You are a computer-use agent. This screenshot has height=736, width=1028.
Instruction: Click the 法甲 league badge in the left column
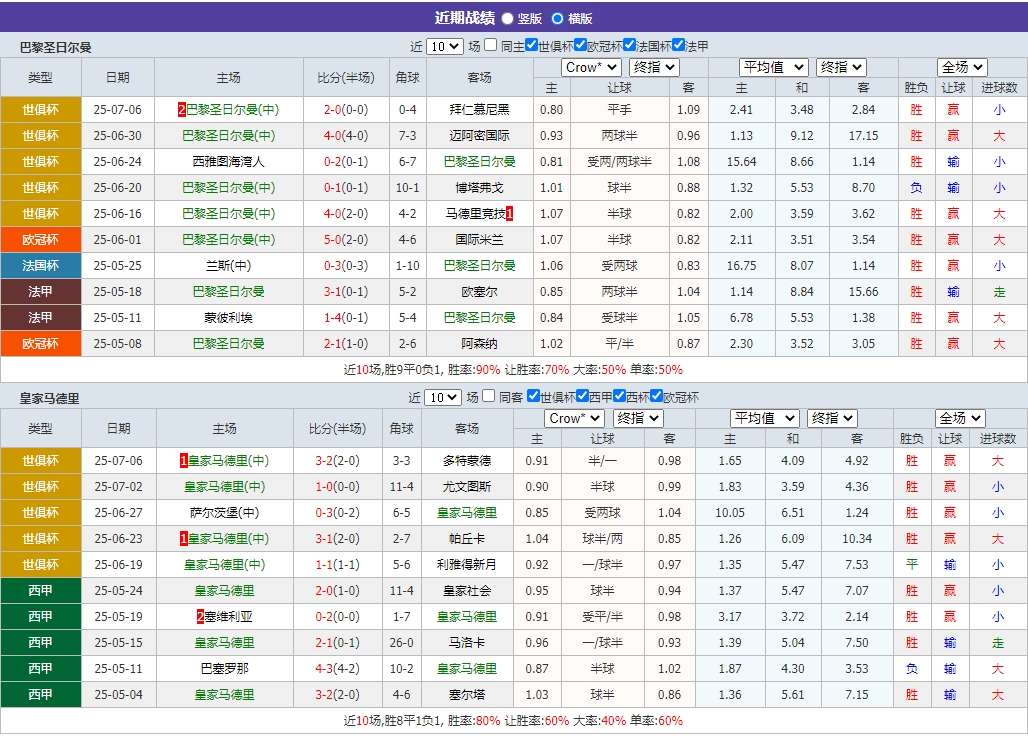(41, 291)
